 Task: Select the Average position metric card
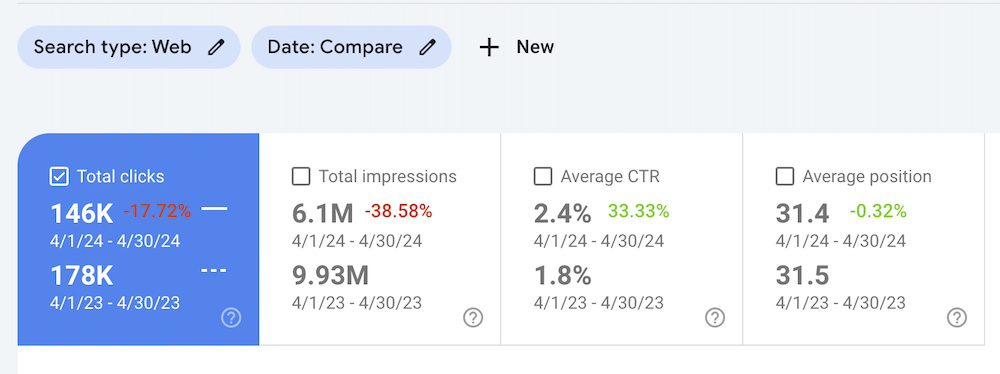point(864,239)
